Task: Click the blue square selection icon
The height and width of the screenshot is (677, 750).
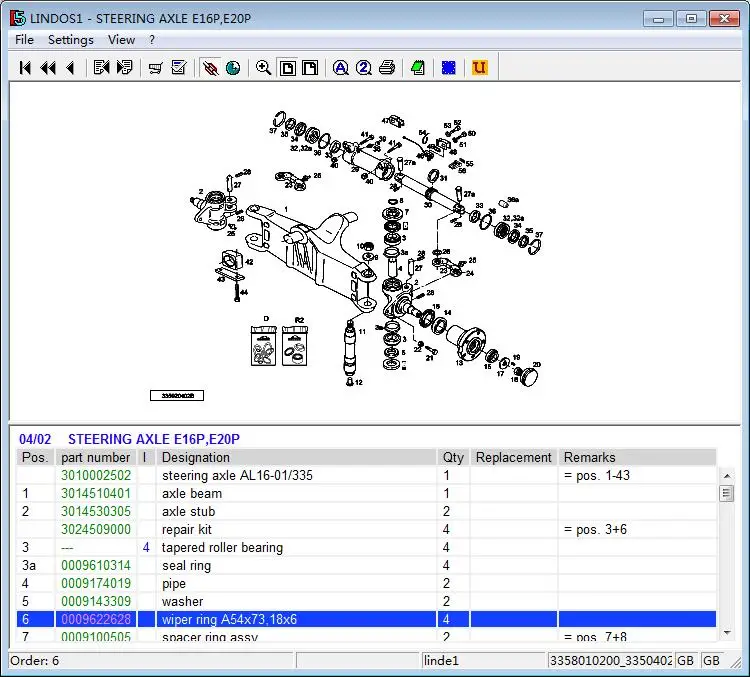Action: pyautogui.click(x=449, y=68)
